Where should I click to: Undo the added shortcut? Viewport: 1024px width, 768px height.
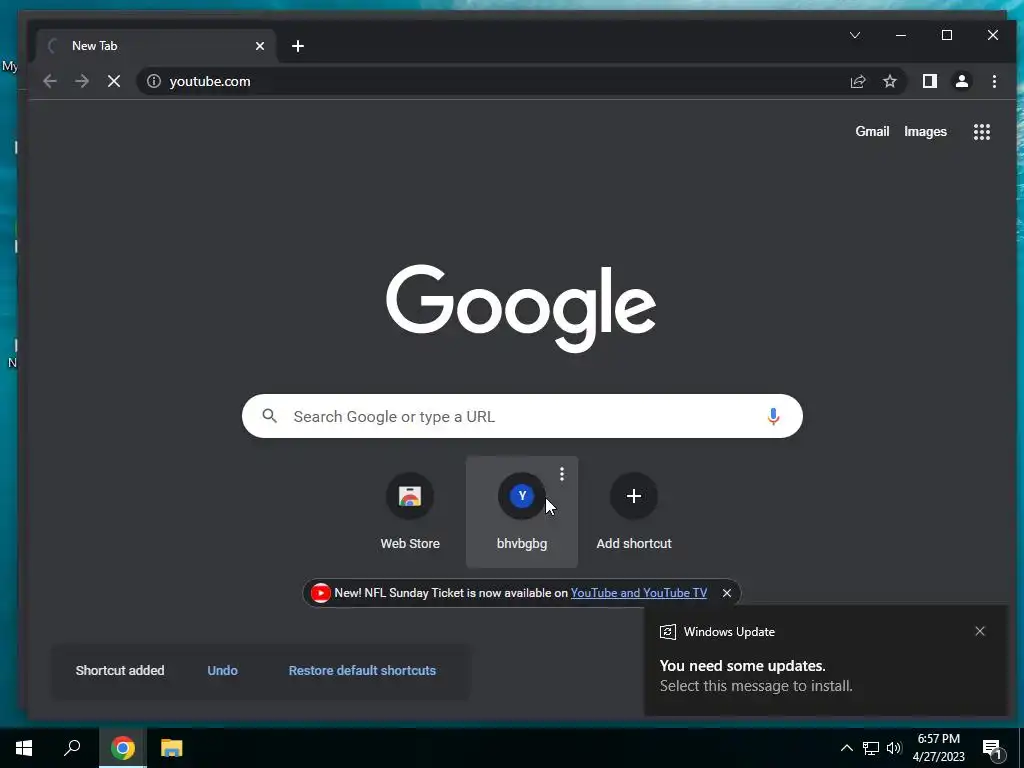[x=222, y=671]
